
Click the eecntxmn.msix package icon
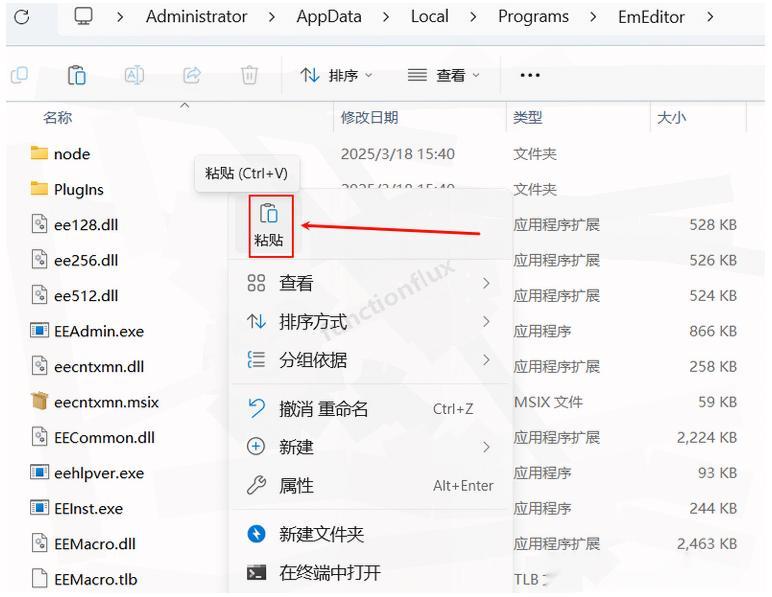(39, 401)
